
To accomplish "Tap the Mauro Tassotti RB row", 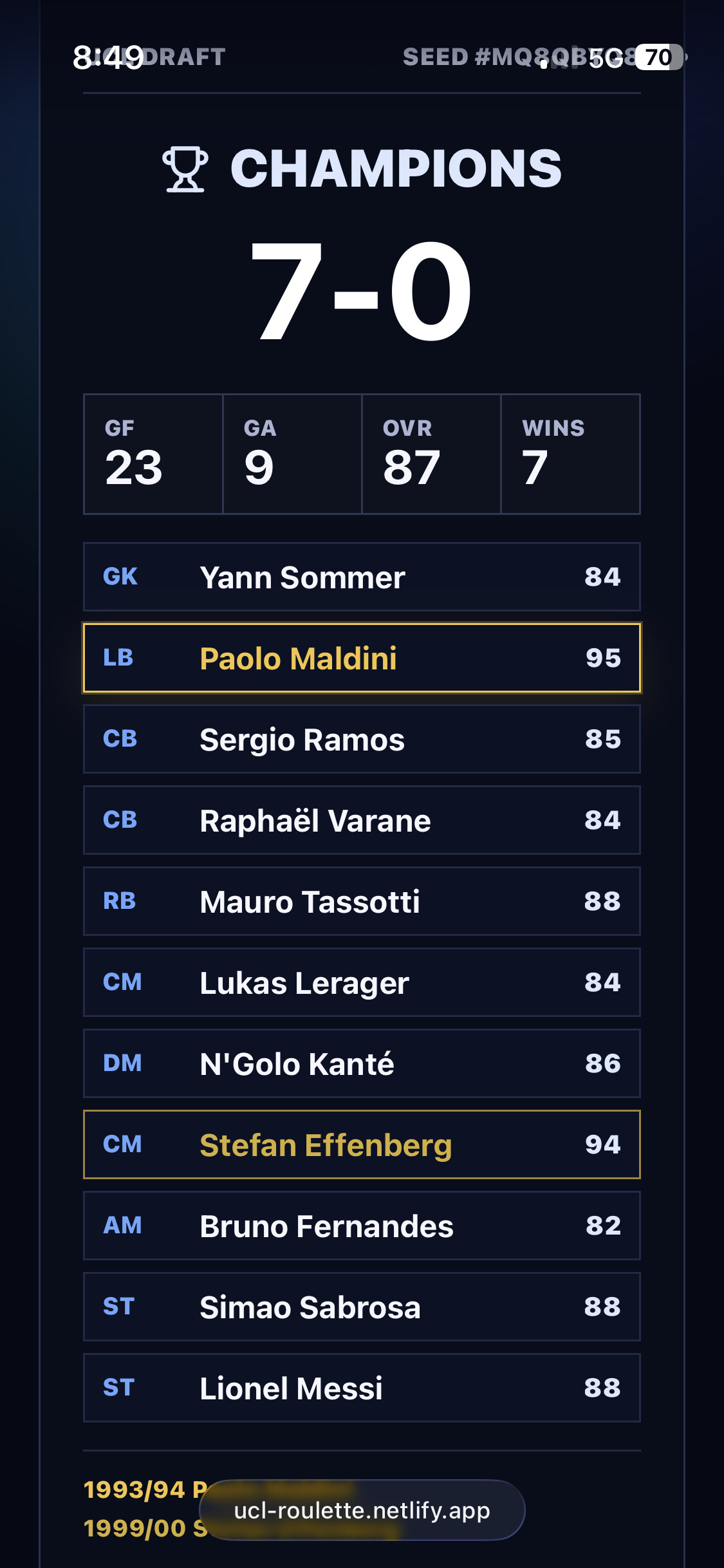I will 362,901.
